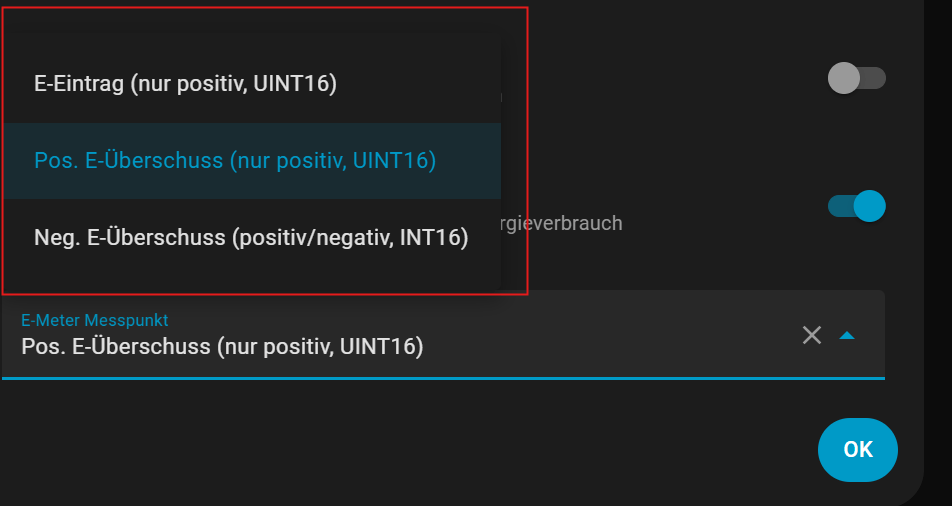Collapse the E-Meter Messpunkt dropdown arrow
This screenshot has height=506, width=952.
point(847,336)
